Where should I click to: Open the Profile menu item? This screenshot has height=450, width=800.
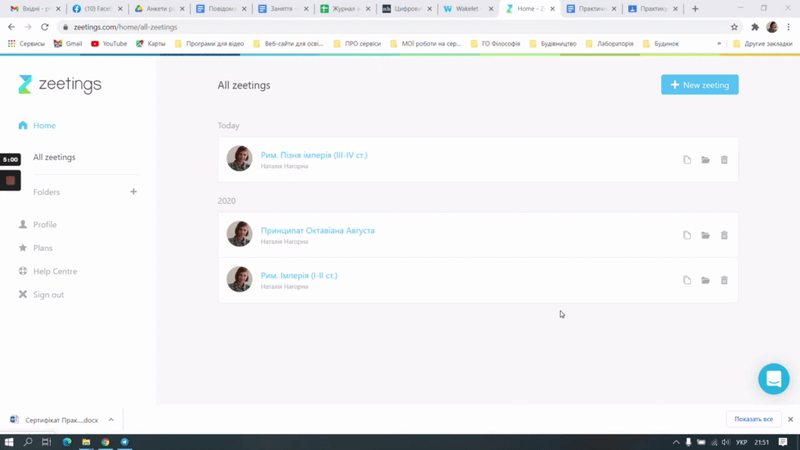pyautogui.click(x=45, y=225)
